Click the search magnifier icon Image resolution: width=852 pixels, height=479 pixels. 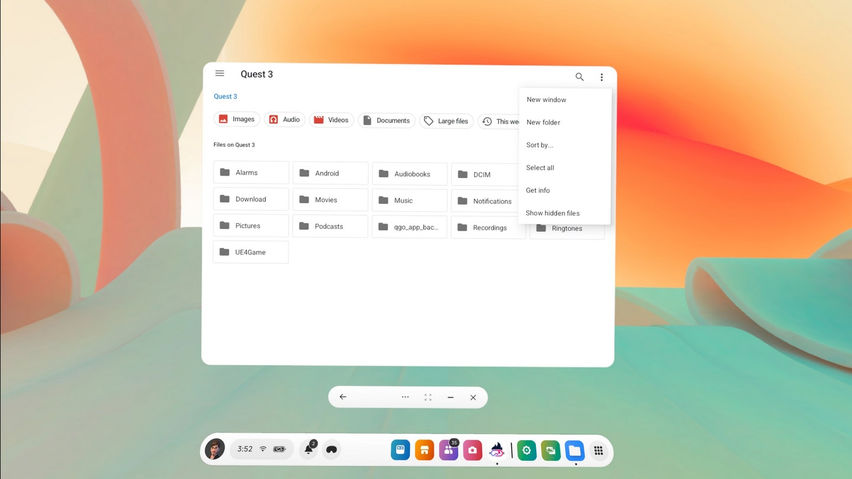click(579, 77)
